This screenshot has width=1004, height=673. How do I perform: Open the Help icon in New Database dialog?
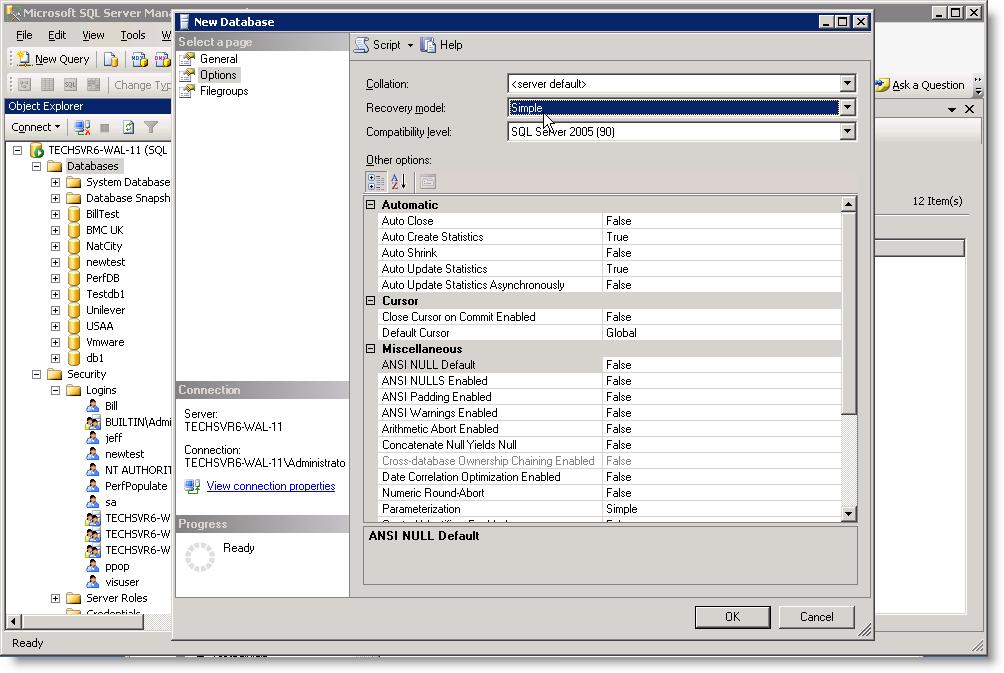[x=428, y=45]
